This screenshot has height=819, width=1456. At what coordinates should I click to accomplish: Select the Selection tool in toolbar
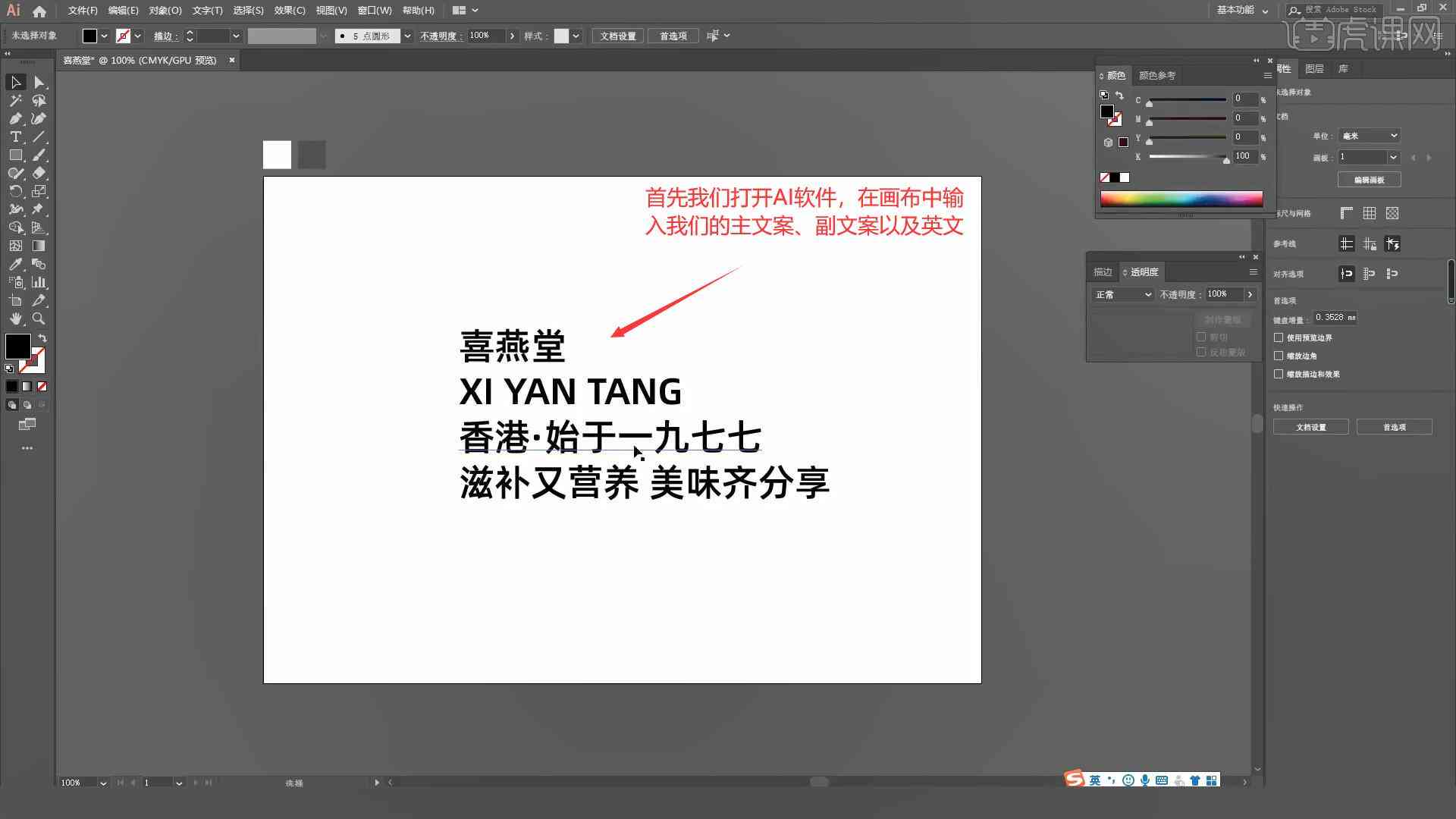14,81
